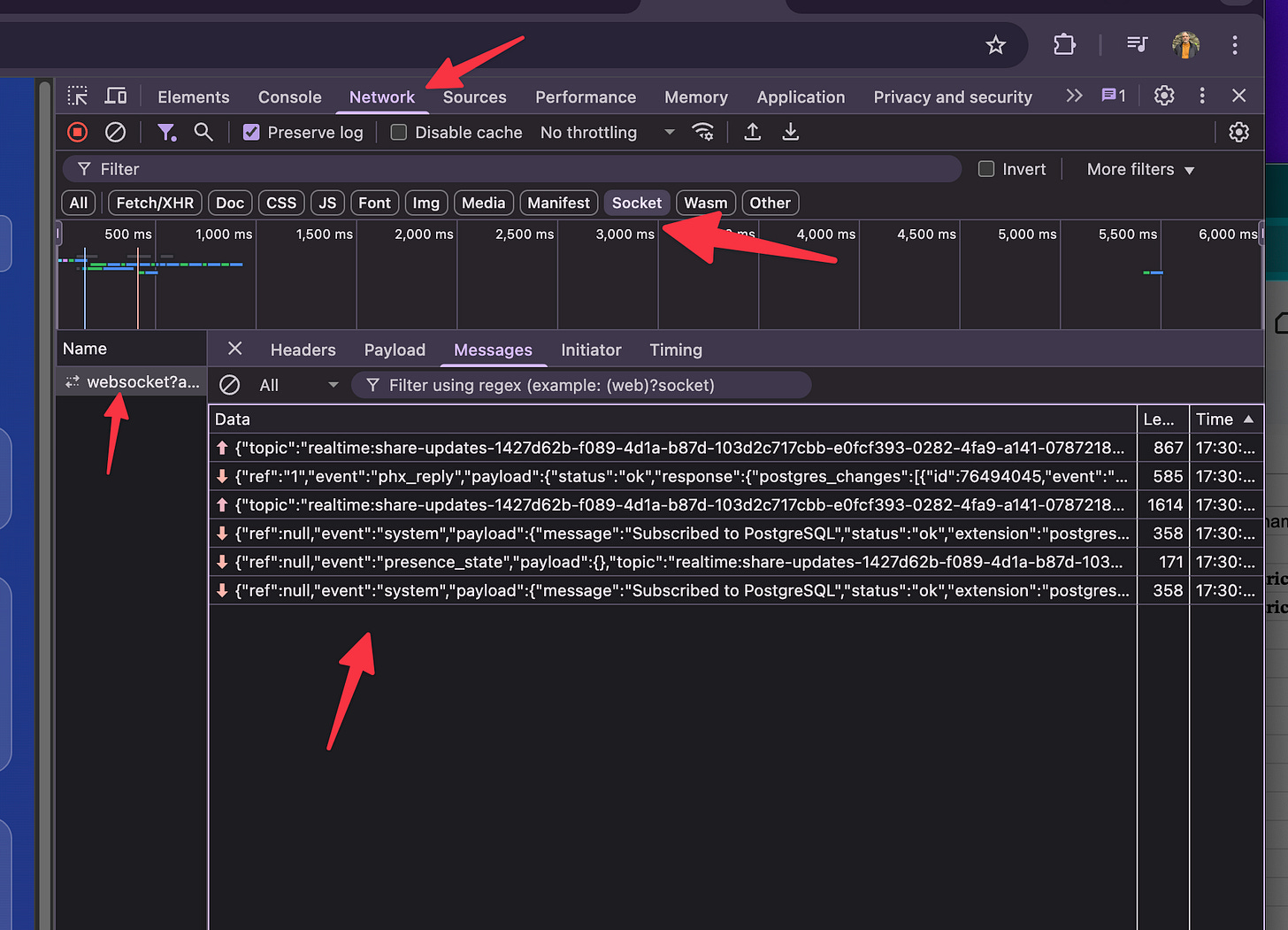This screenshot has height=930, width=1288.
Task: Toggle device toolbar icon
Action: 116,96
